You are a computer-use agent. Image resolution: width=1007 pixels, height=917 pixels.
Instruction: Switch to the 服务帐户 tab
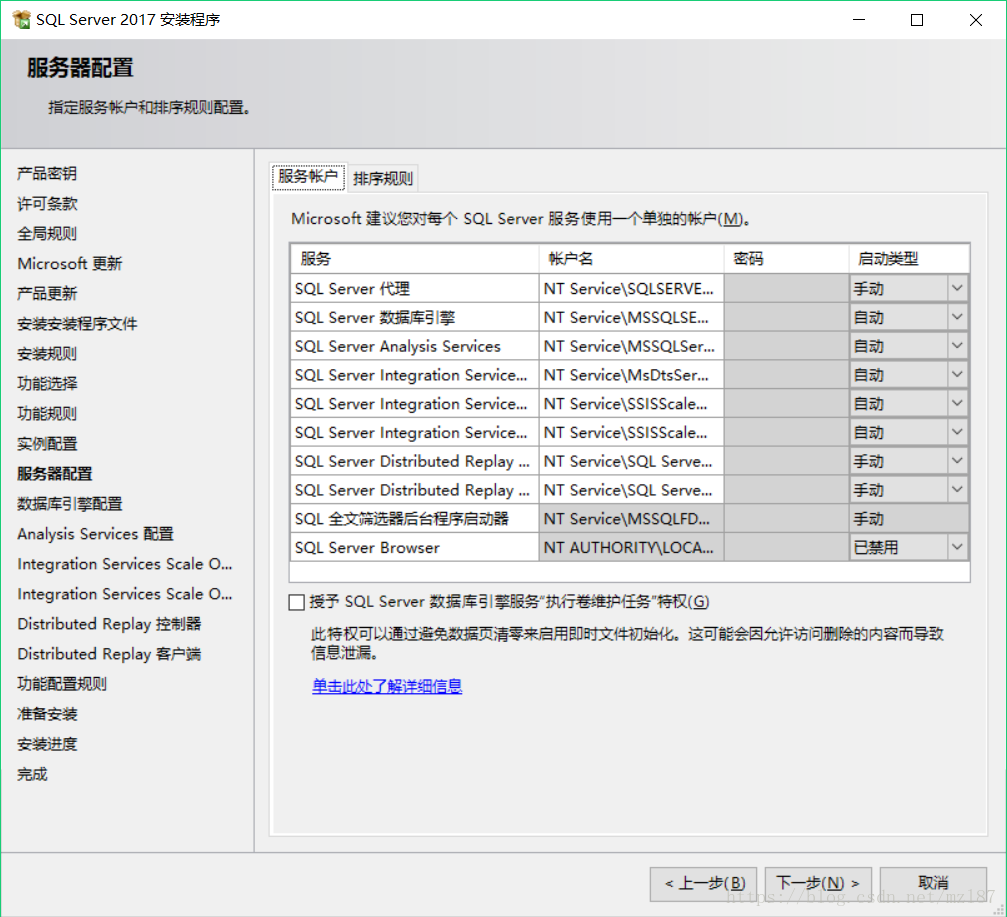click(x=308, y=177)
